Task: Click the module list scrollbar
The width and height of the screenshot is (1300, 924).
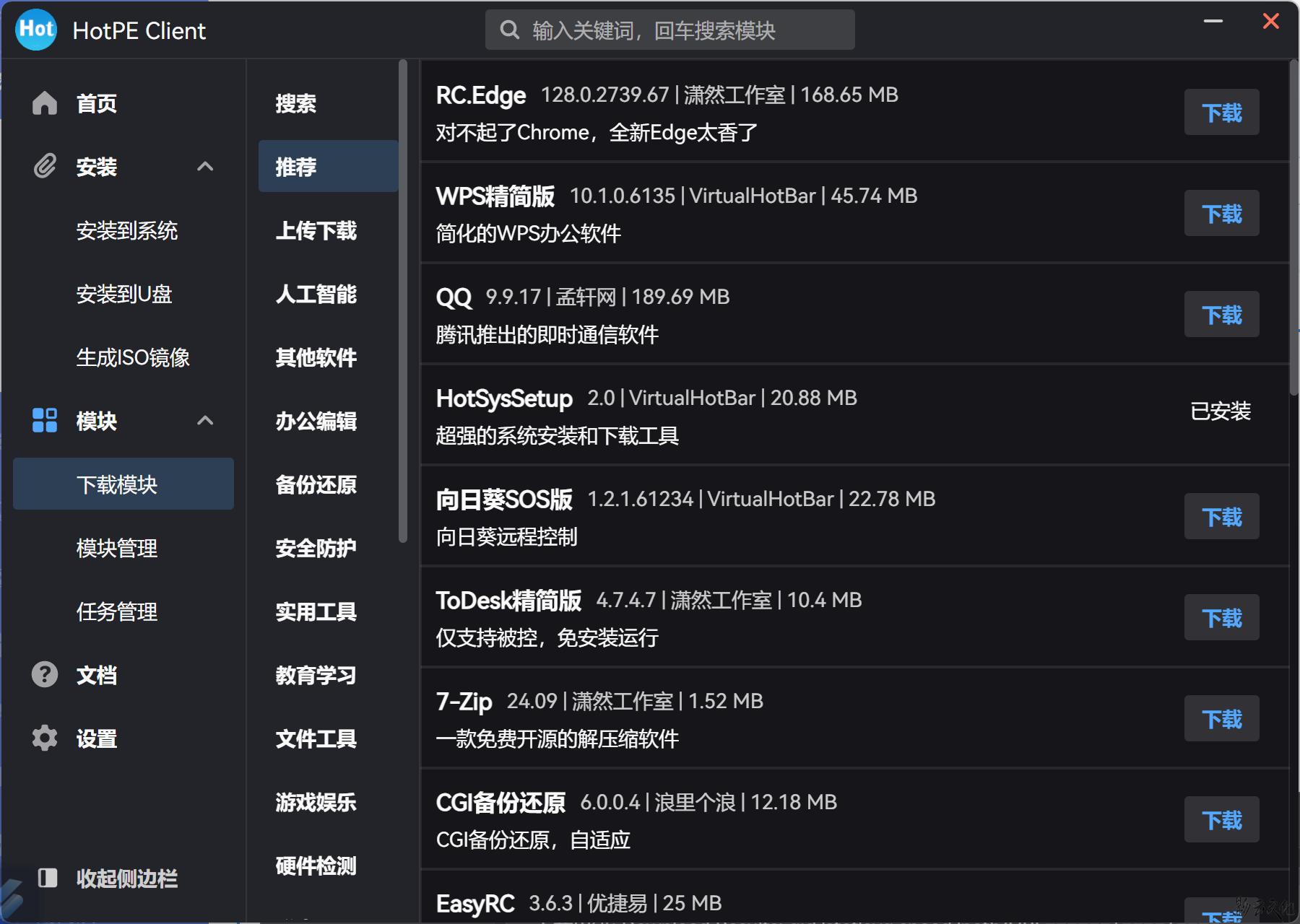Action: [1293, 228]
